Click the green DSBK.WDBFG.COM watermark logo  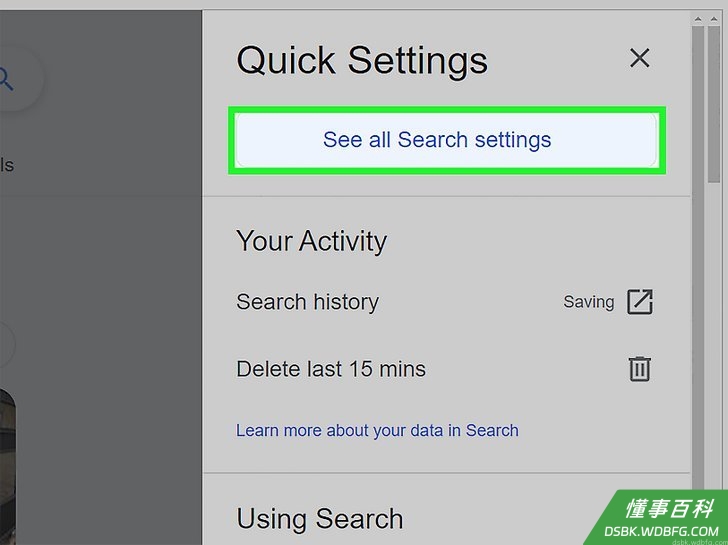pyautogui.click(x=659, y=518)
